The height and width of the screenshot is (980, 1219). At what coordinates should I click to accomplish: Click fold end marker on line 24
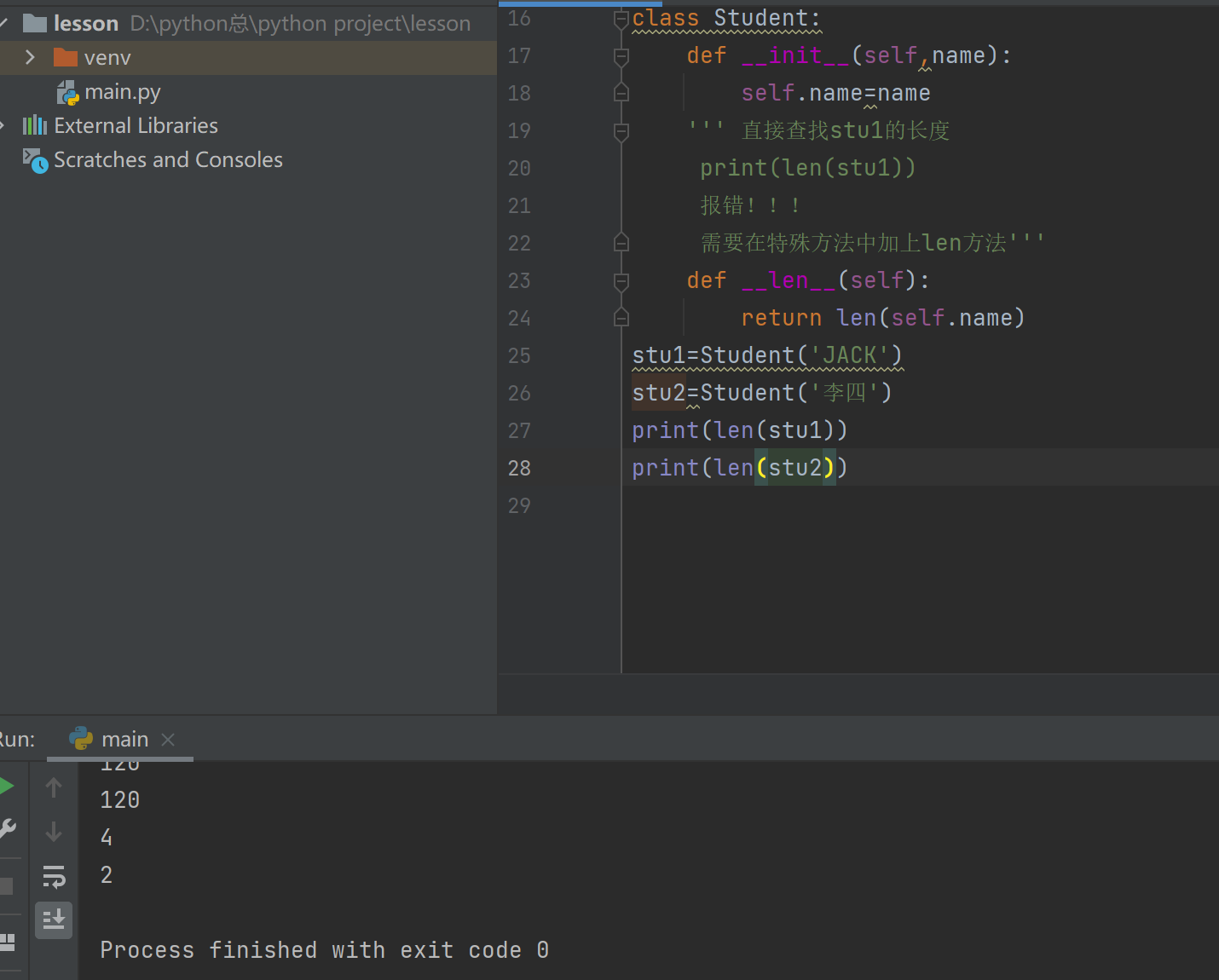point(621,318)
